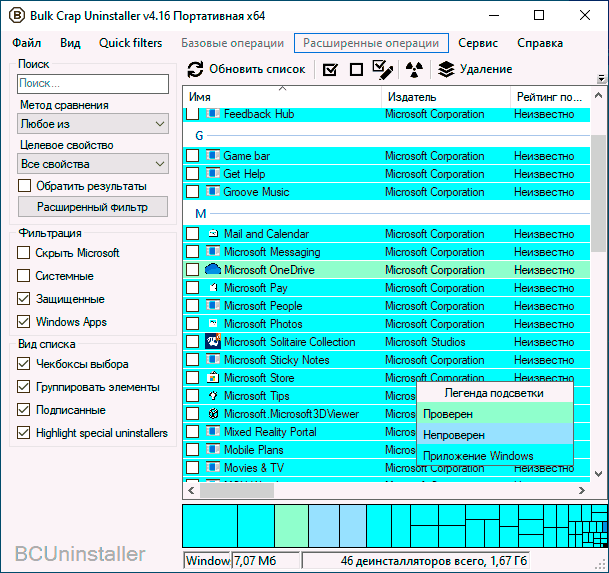Sort by the Издатель column header

pos(446,97)
